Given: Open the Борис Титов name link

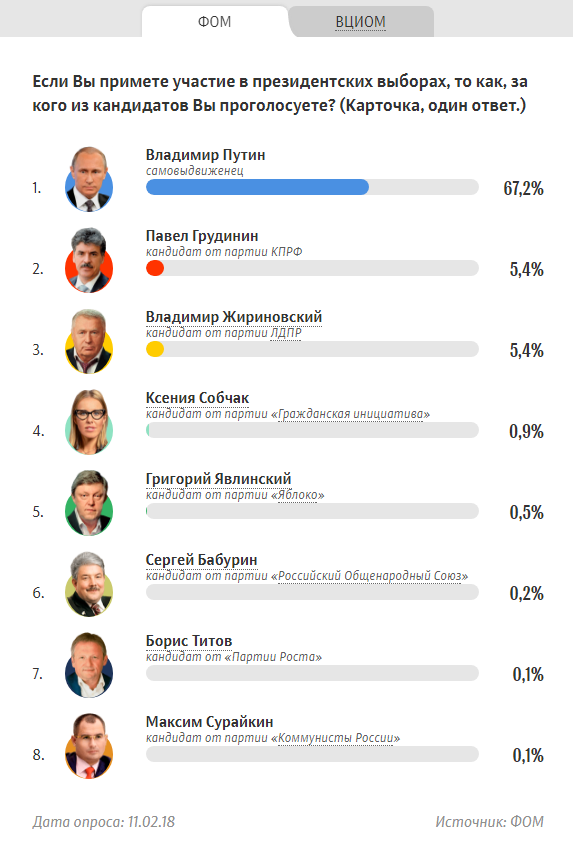Looking at the screenshot, I should 189,641.
